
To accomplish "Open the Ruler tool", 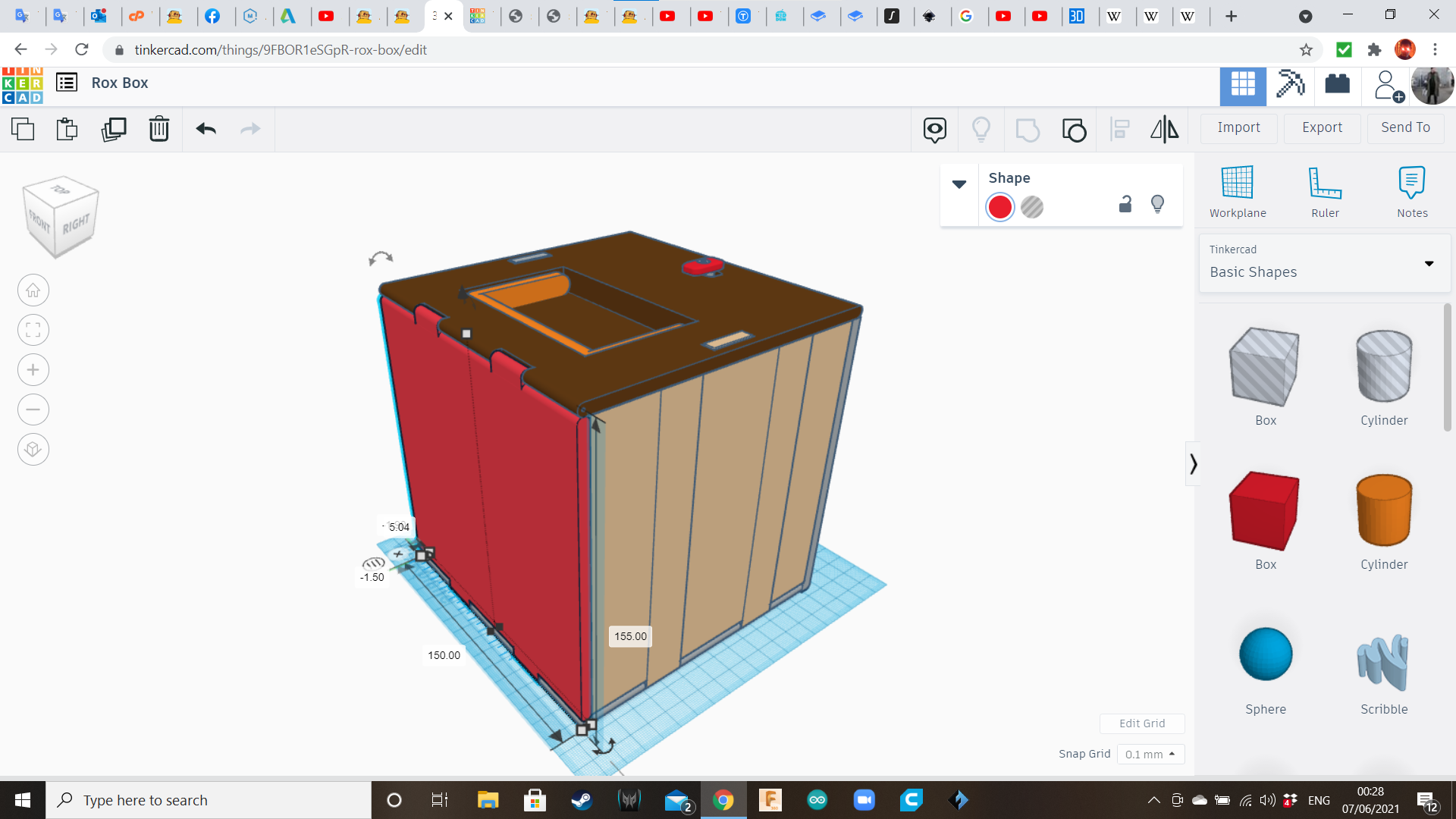I will (1325, 192).
